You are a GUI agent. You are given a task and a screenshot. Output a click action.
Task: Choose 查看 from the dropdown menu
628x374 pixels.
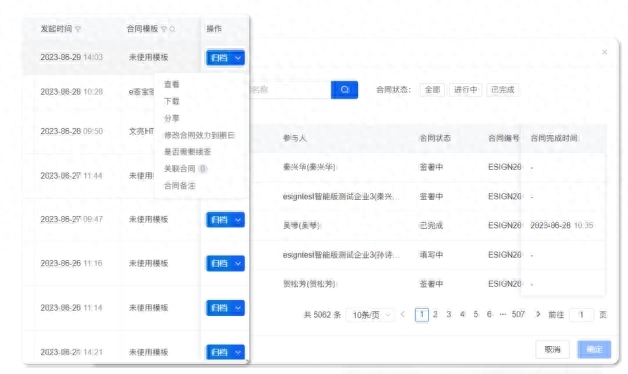171,84
